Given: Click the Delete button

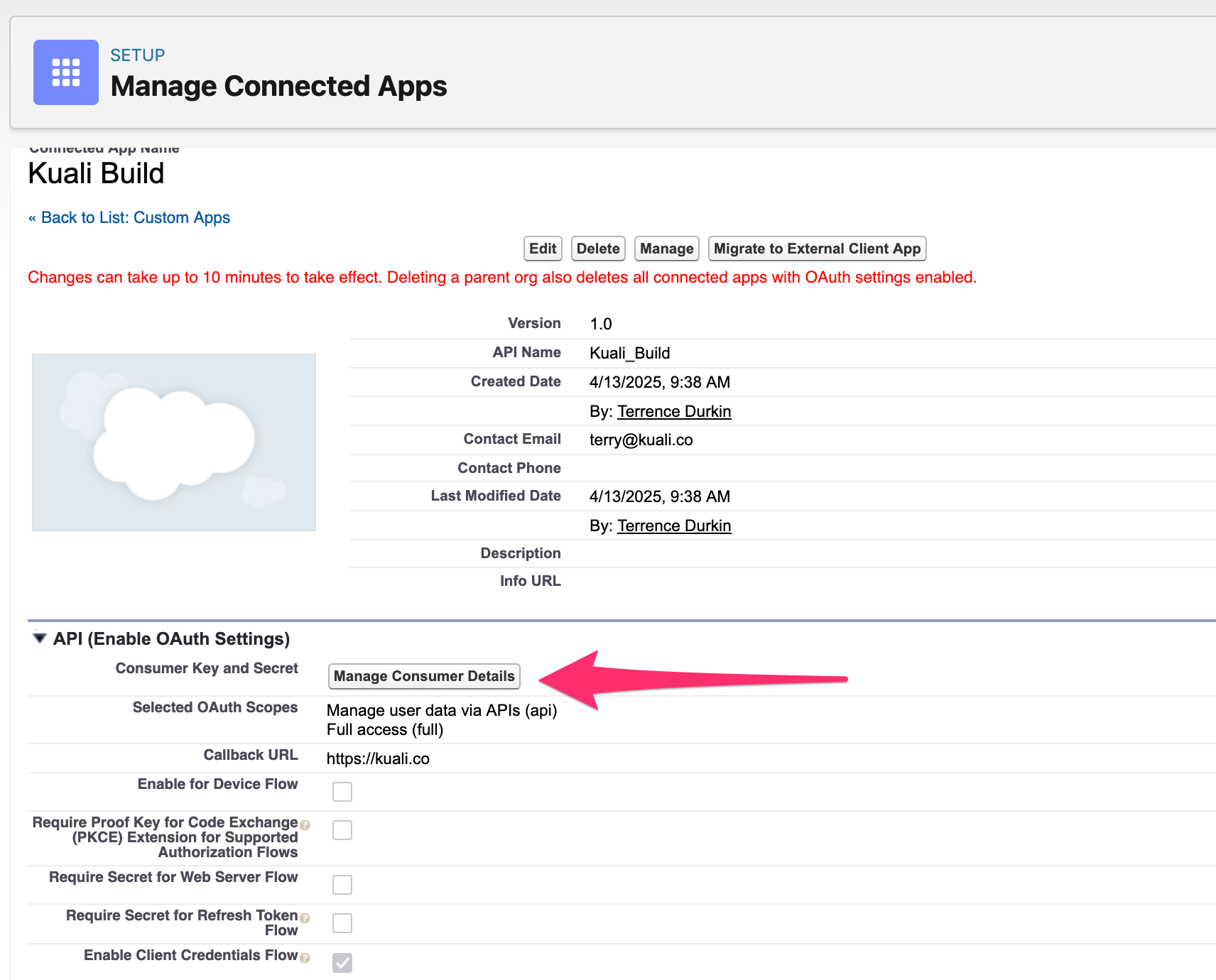Looking at the screenshot, I should pos(597,249).
